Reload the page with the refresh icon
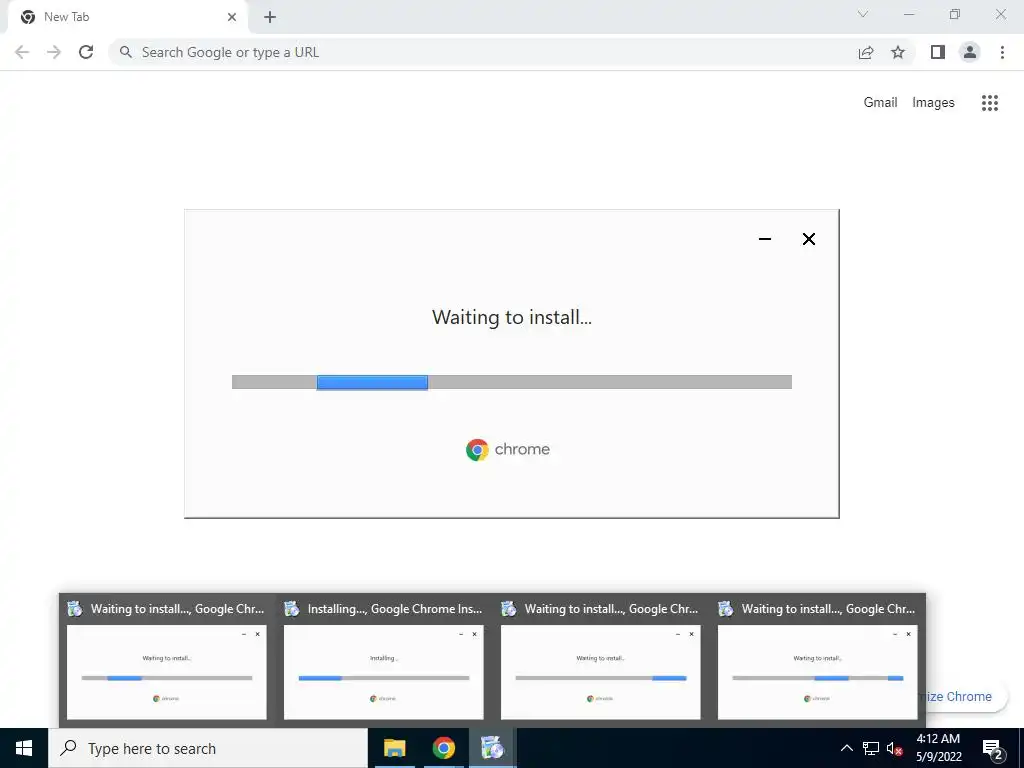Screen dimensions: 1024x768 tap(86, 52)
